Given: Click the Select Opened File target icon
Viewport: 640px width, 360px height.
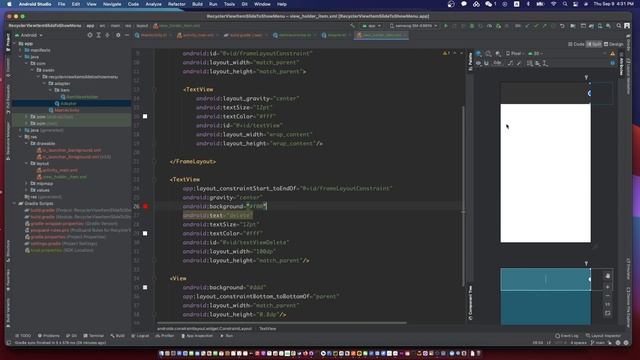Looking at the screenshot, I should point(90,35).
